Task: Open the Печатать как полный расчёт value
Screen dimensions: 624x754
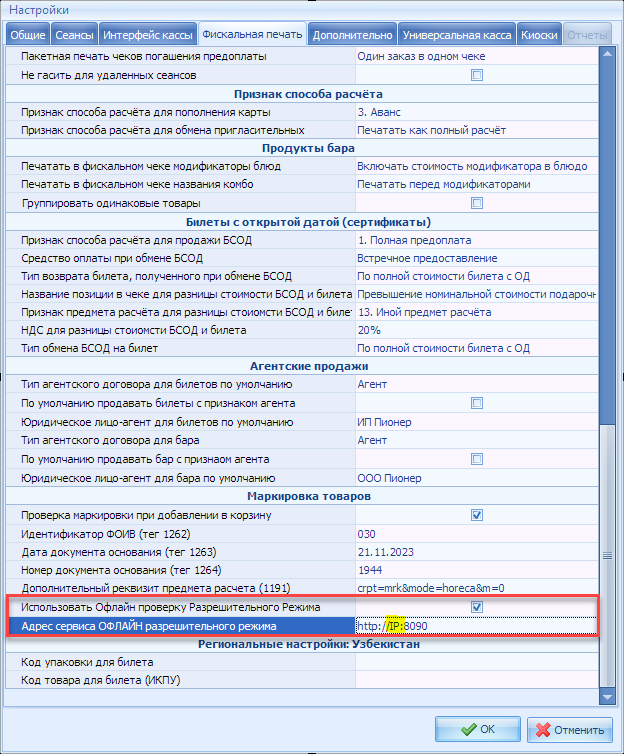Action: coord(476,130)
